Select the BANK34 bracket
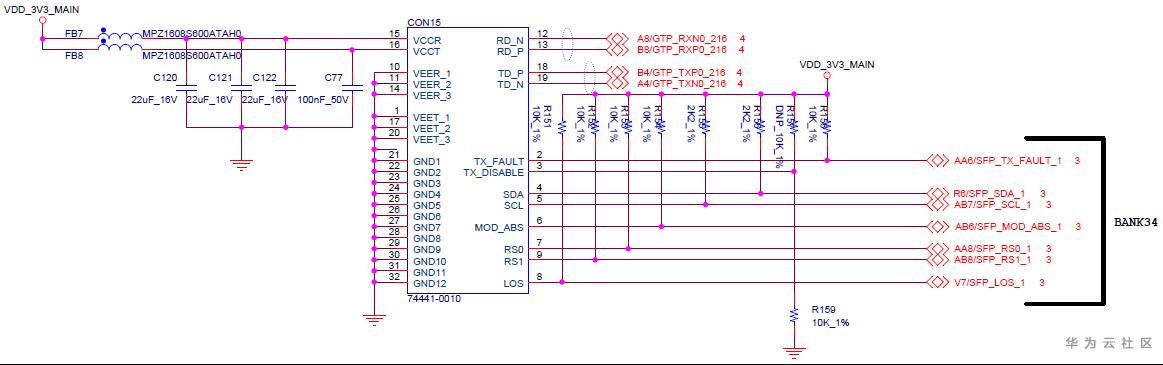This screenshot has height=365, width=1163. pyautogui.click(x=1065, y=221)
